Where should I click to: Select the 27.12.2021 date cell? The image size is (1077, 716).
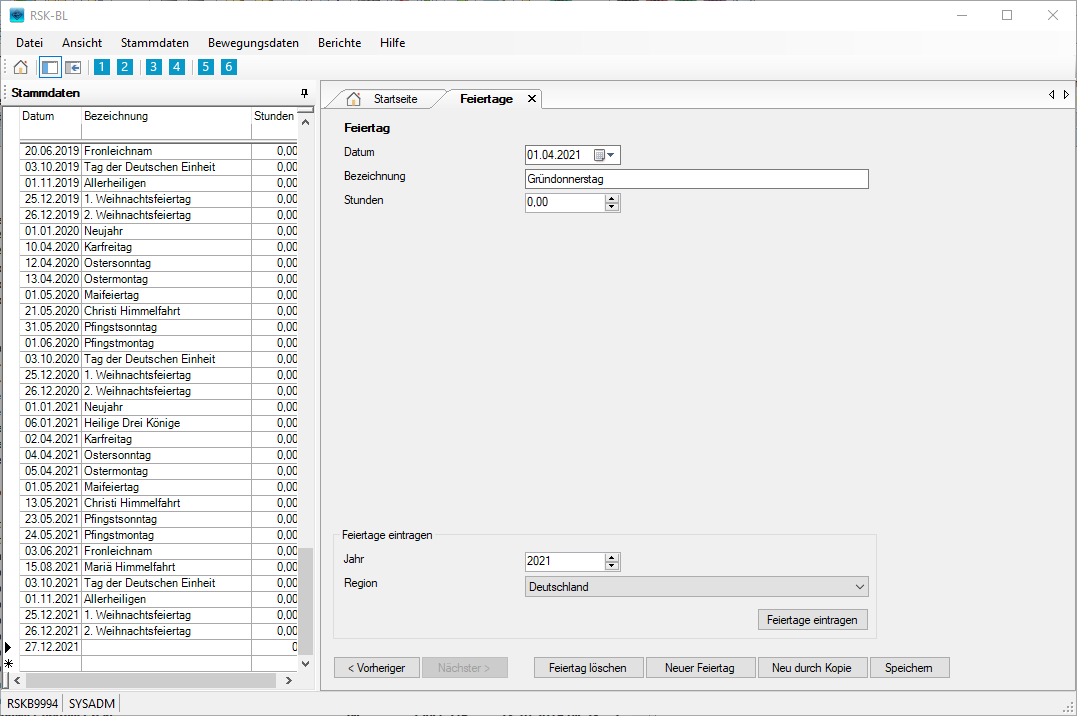tap(52, 647)
